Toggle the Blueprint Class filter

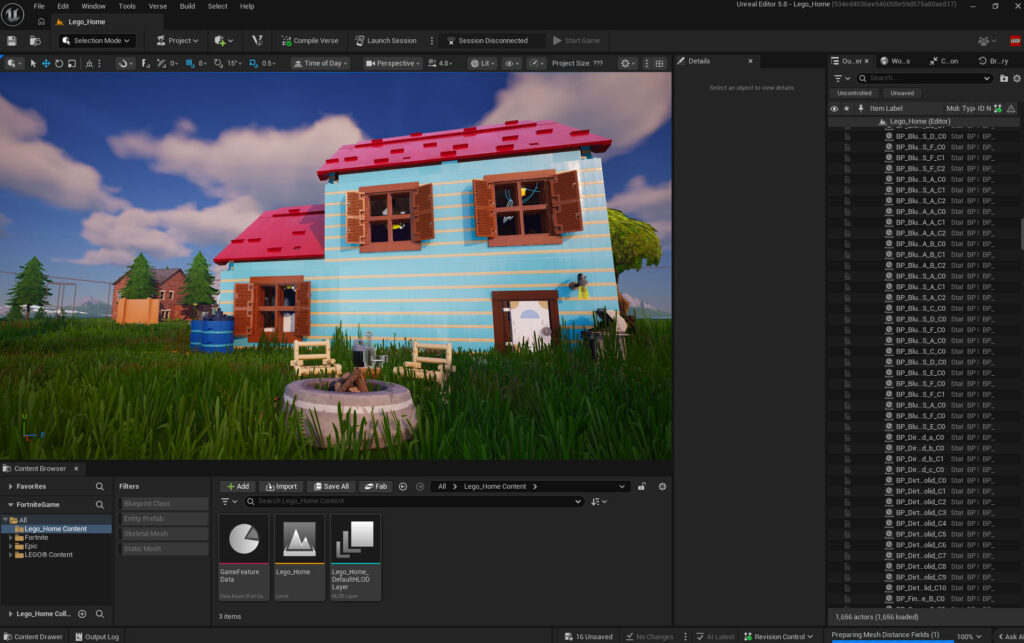point(163,503)
